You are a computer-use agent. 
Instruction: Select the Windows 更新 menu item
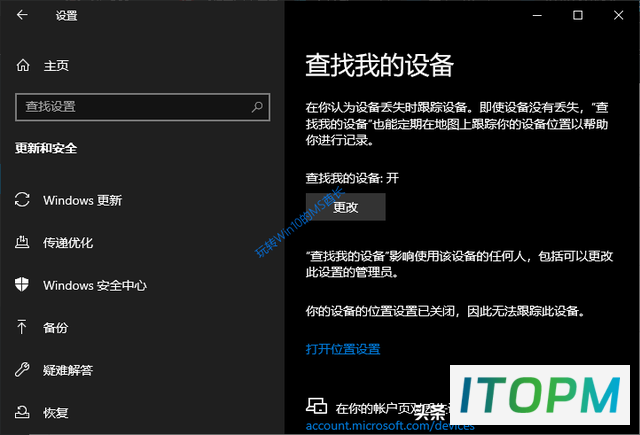82,200
